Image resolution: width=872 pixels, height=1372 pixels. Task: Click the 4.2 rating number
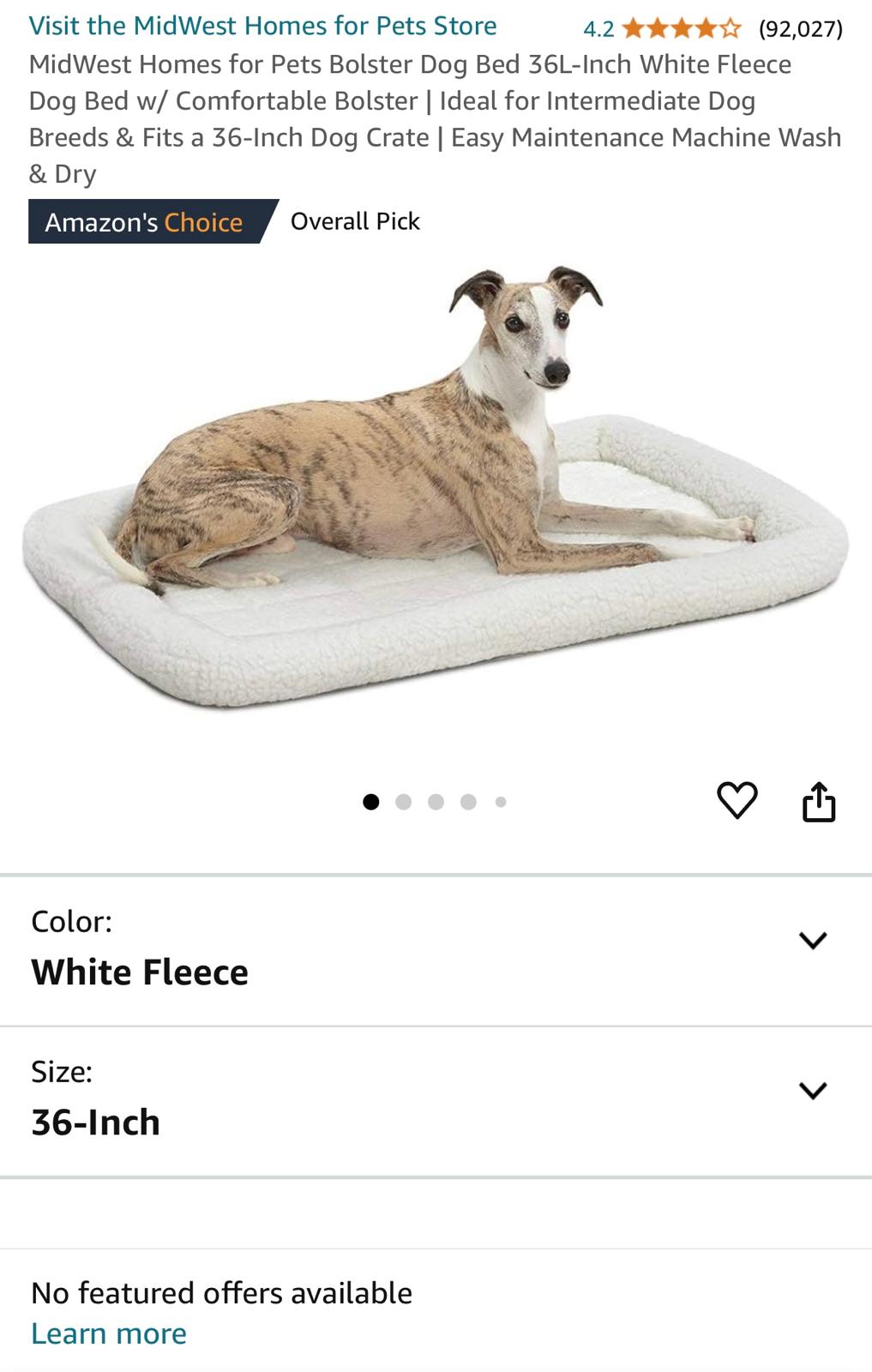pos(598,29)
